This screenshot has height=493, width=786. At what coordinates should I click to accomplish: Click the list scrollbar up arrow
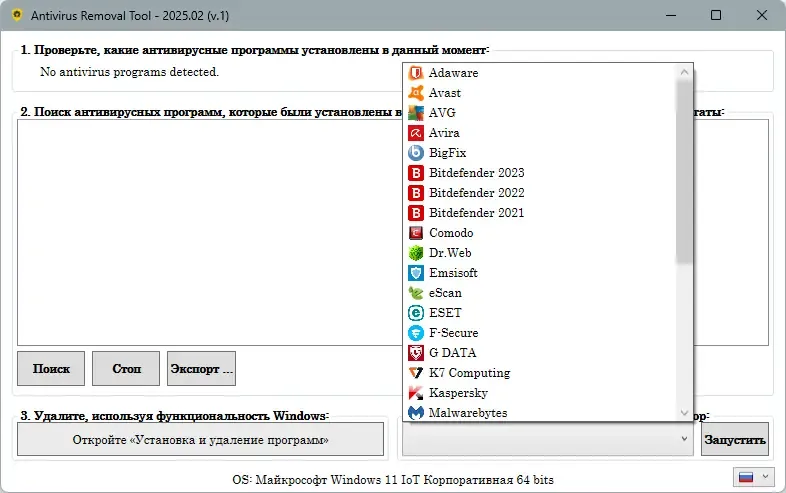click(684, 72)
